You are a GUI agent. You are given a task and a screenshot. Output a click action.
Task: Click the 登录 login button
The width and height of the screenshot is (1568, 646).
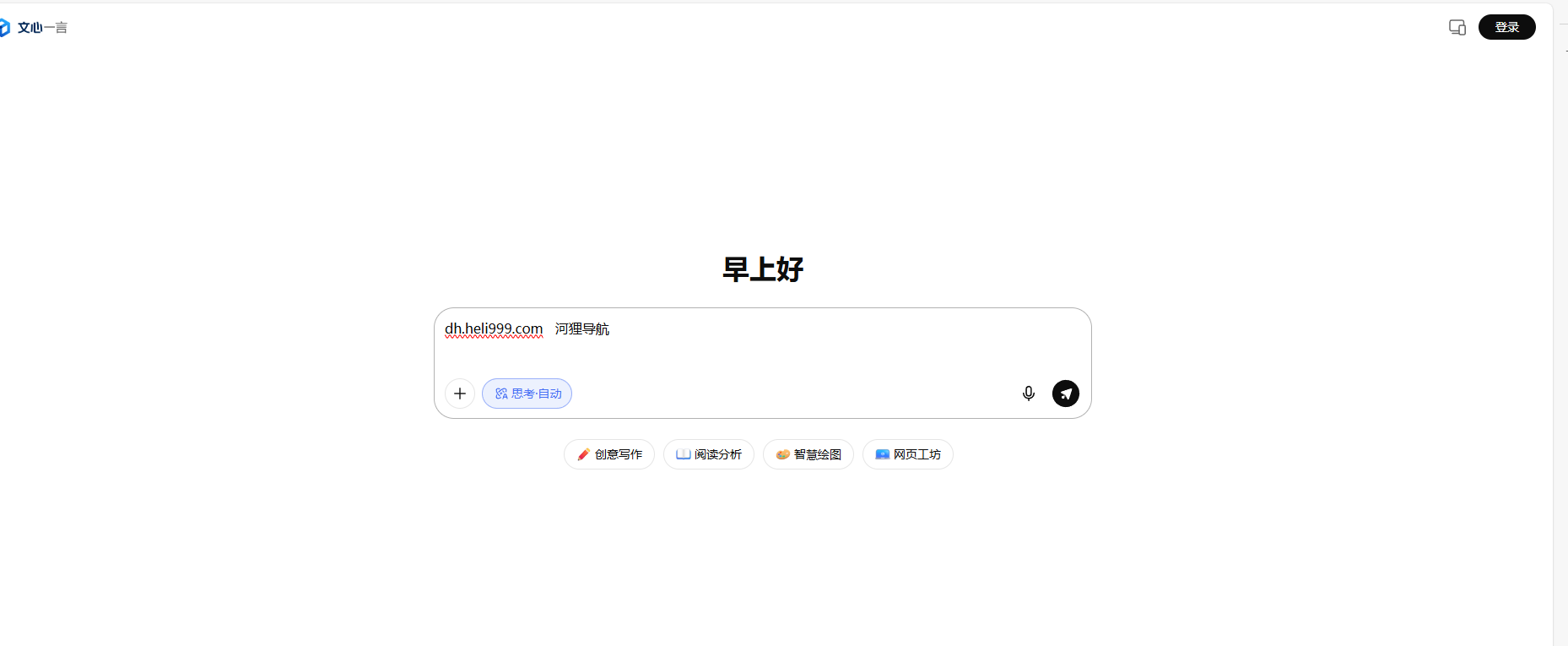pyautogui.click(x=1507, y=27)
